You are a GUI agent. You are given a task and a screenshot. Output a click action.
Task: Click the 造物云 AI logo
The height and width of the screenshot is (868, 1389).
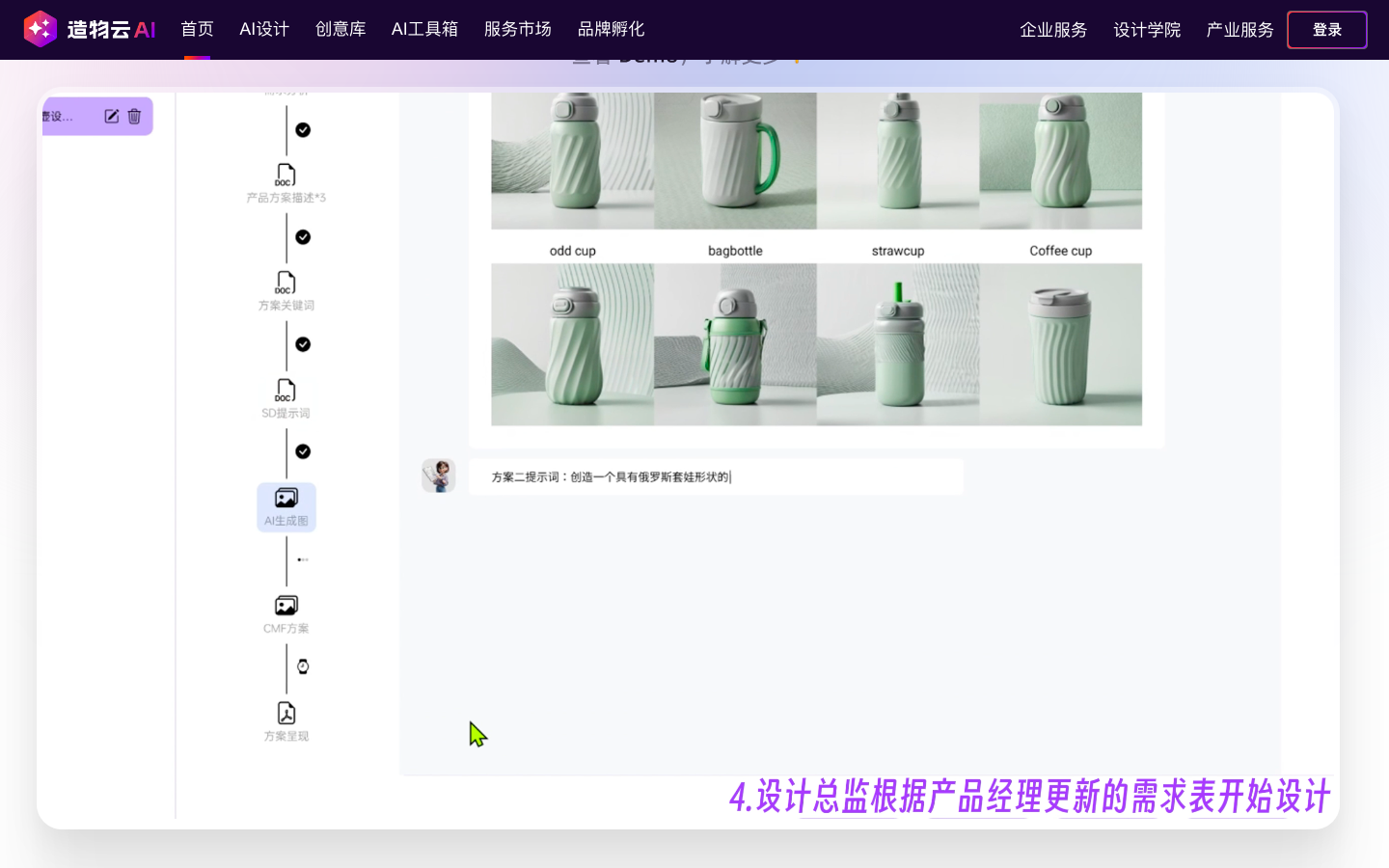90,29
